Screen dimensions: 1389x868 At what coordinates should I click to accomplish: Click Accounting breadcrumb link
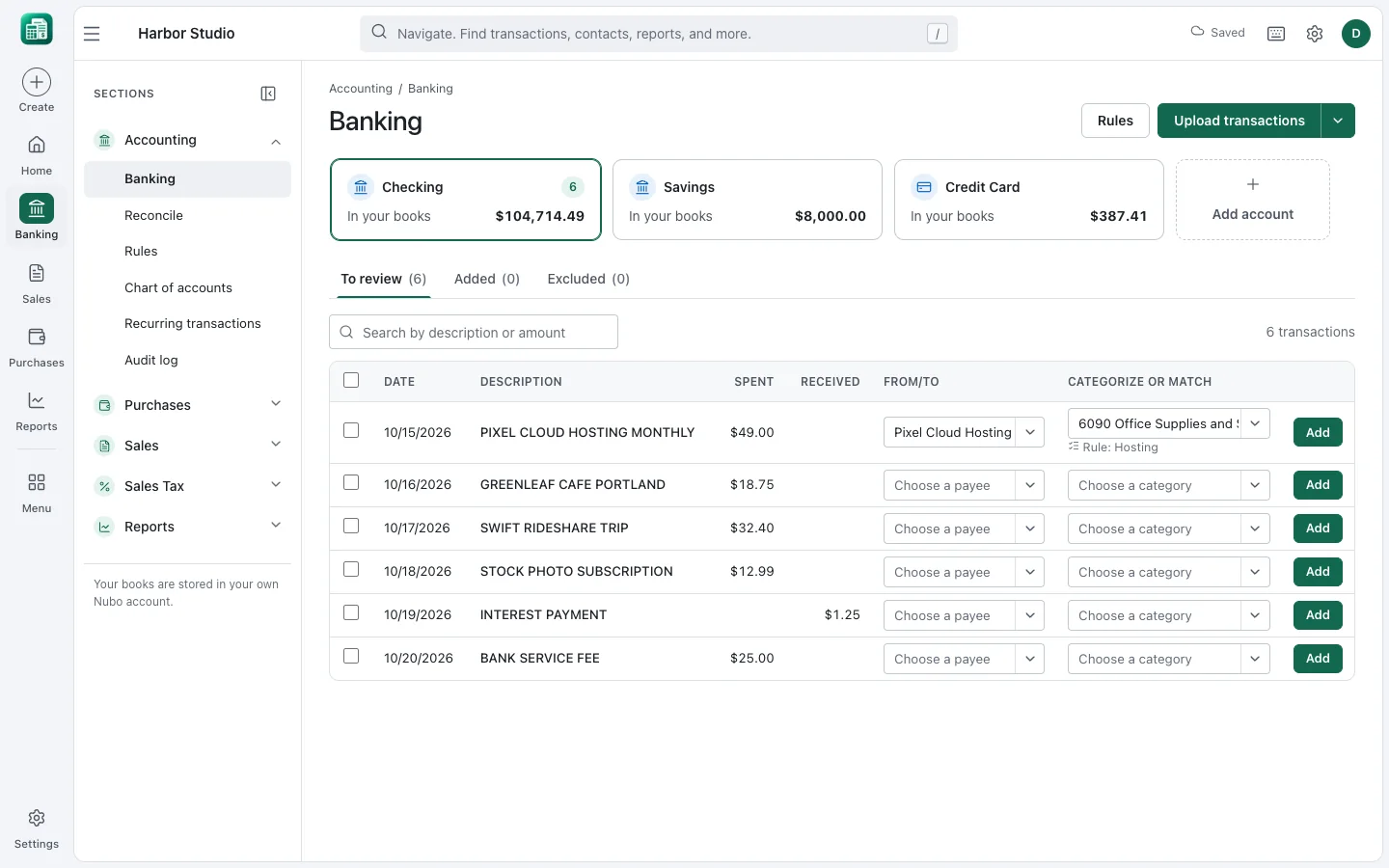(x=361, y=89)
